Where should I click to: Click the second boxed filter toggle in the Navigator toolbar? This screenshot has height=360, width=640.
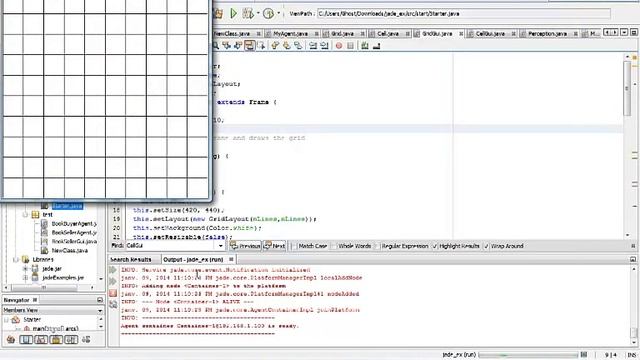[x=41, y=340]
